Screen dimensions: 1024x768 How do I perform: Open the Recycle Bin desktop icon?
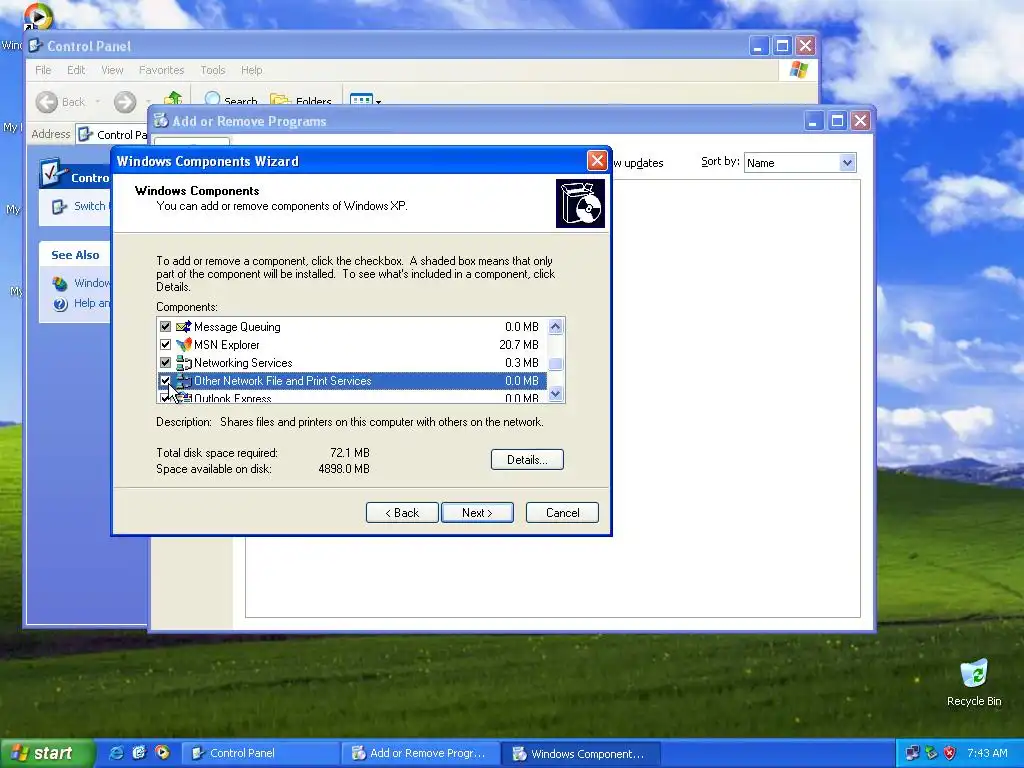pyautogui.click(x=974, y=683)
